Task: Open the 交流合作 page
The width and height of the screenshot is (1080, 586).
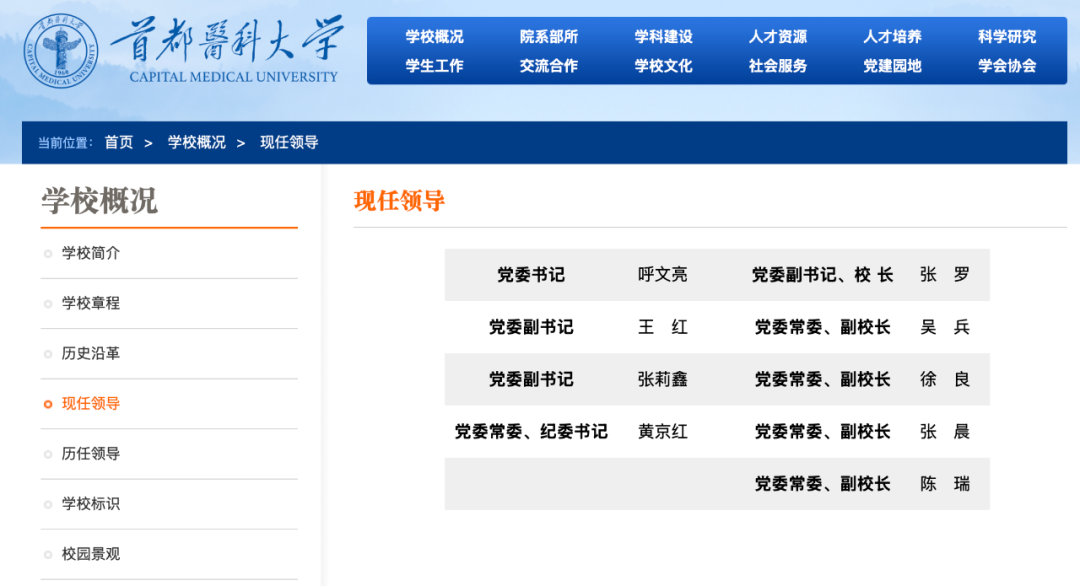Action: [x=548, y=66]
